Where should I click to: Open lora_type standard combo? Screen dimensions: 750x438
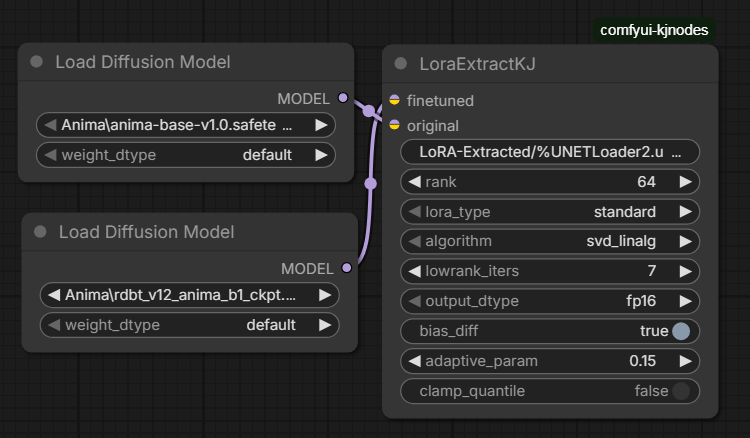click(550, 212)
